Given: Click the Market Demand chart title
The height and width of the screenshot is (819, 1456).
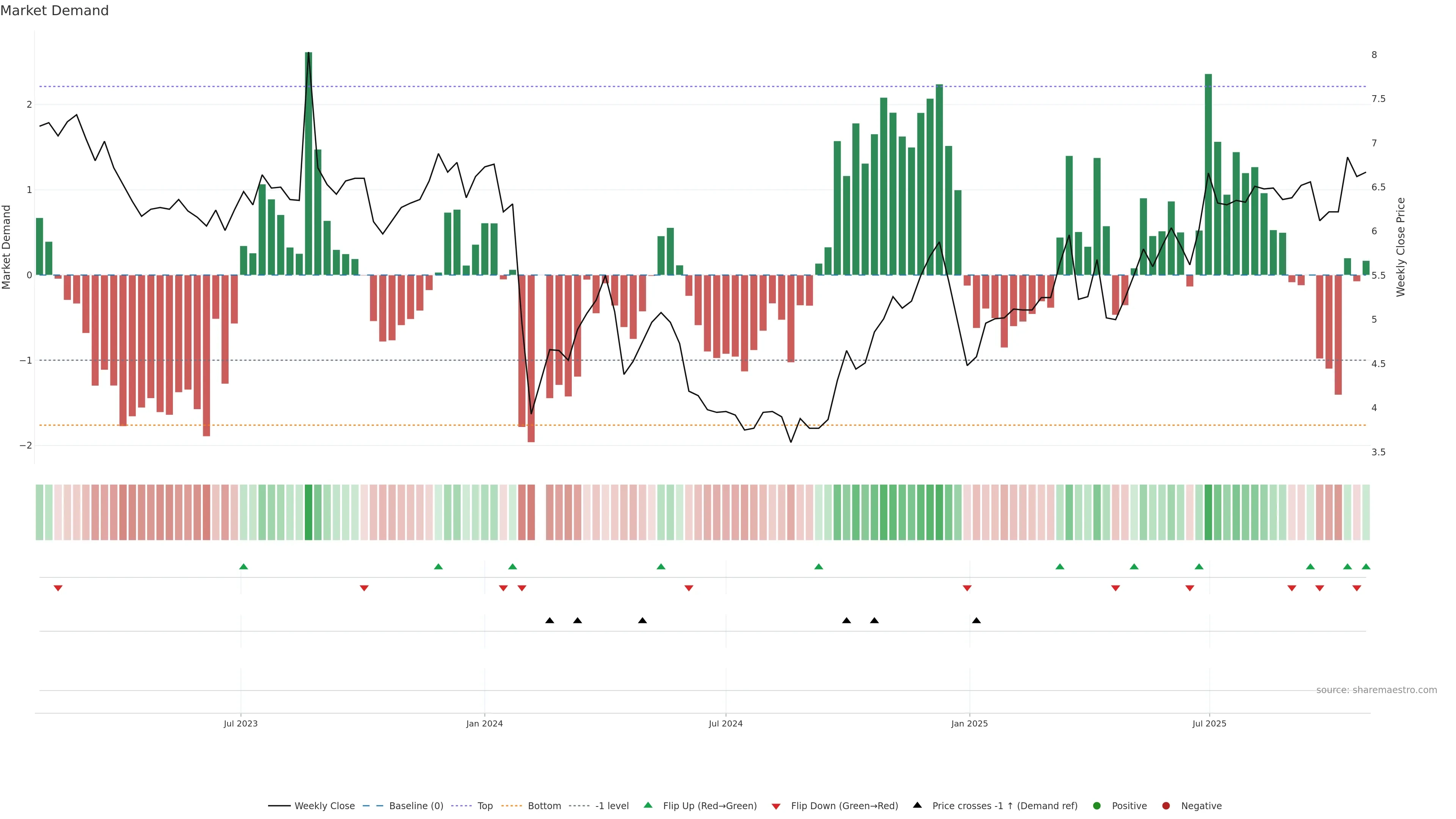Looking at the screenshot, I should click(54, 11).
